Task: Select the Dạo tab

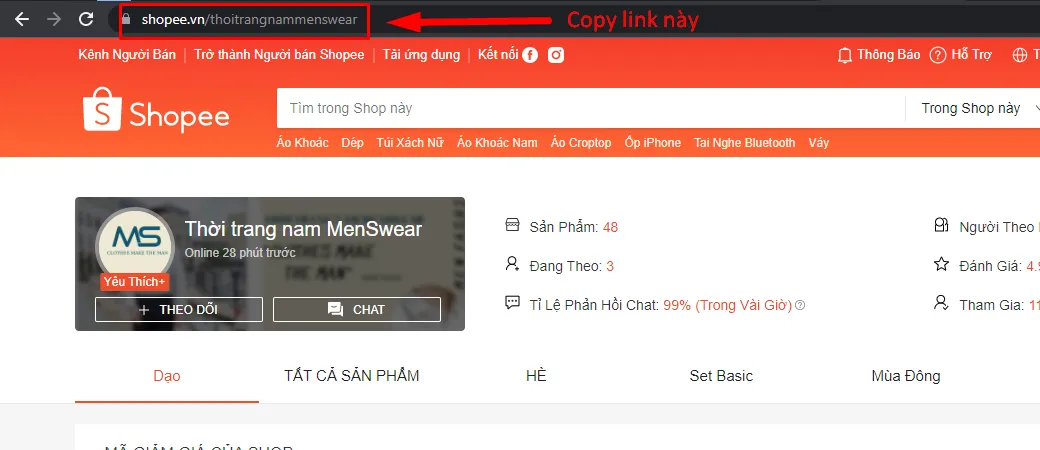Action: [167, 376]
